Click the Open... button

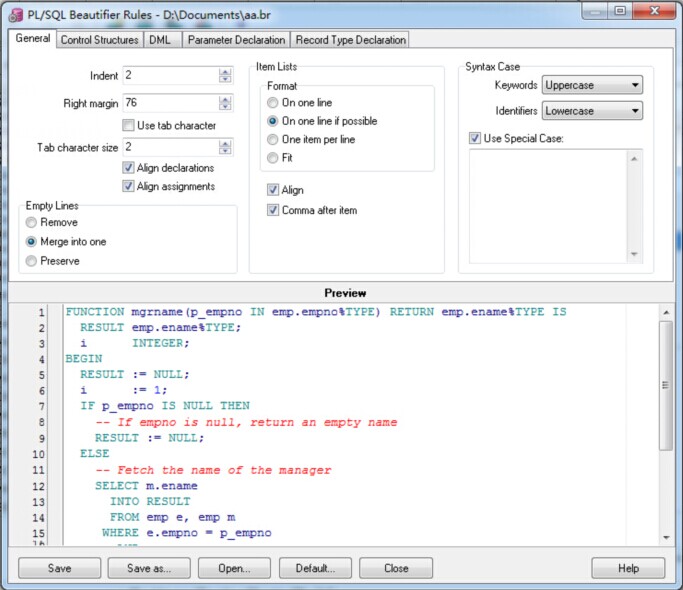(234, 568)
